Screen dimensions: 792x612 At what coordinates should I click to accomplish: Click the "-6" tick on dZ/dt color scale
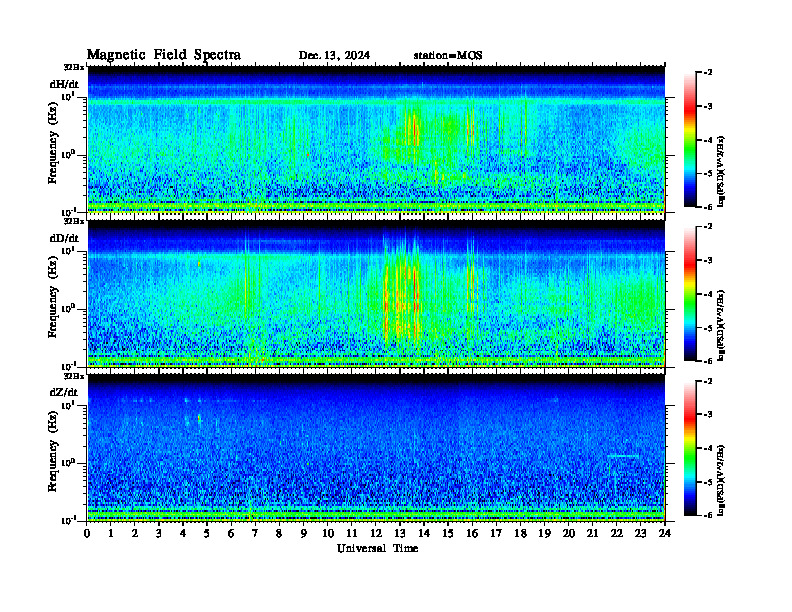pos(708,515)
